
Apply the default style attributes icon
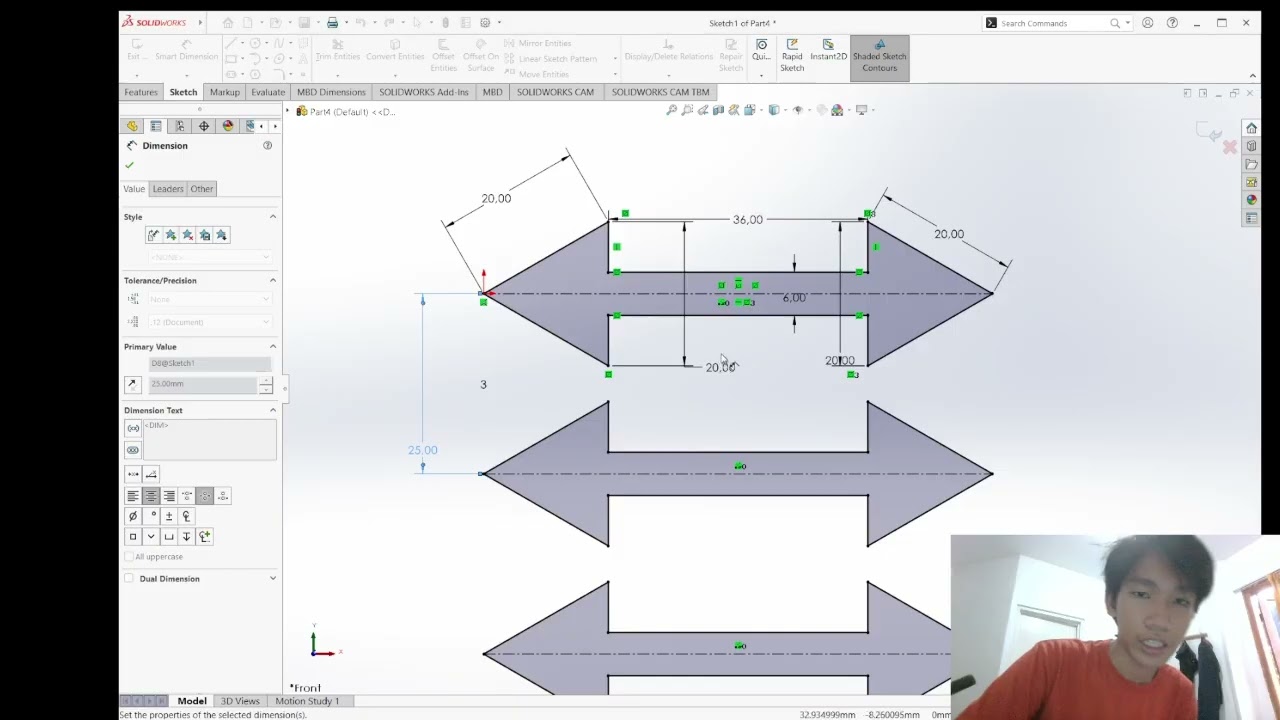pyautogui.click(x=153, y=235)
